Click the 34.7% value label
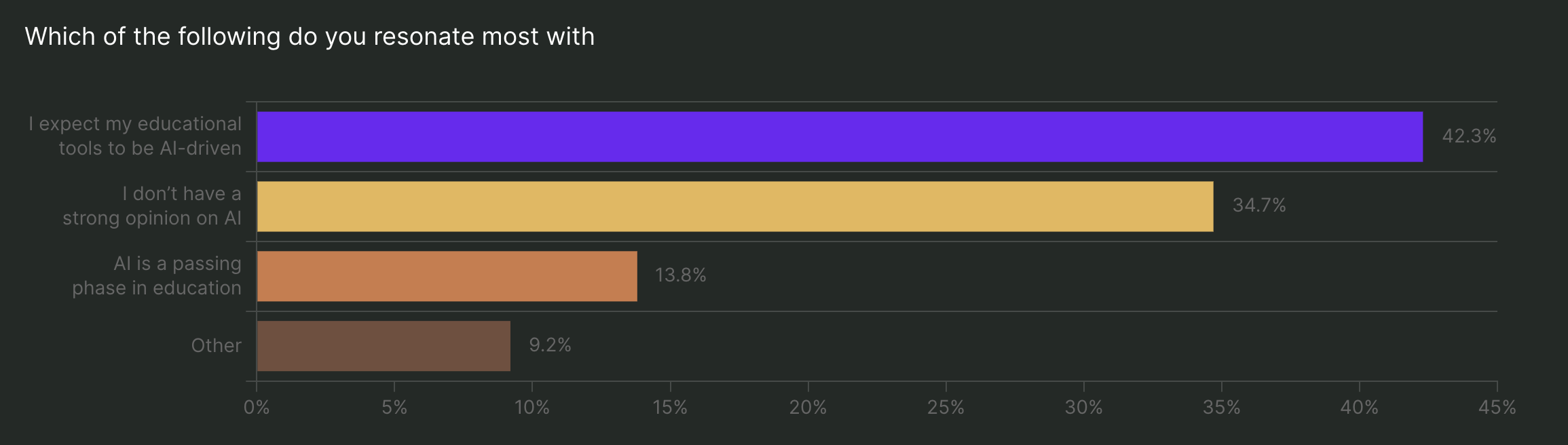 click(x=1259, y=206)
